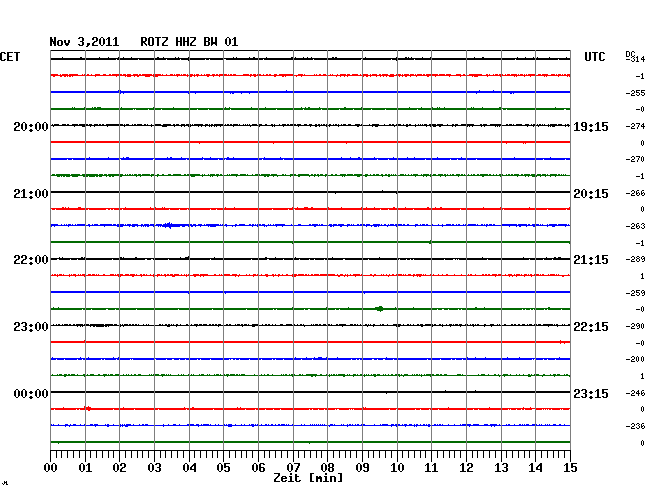This screenshot has height=494, width=650.
Task: Click the 22:15 UTC time label
Action: pyautogui.click(x=591, y=327)
